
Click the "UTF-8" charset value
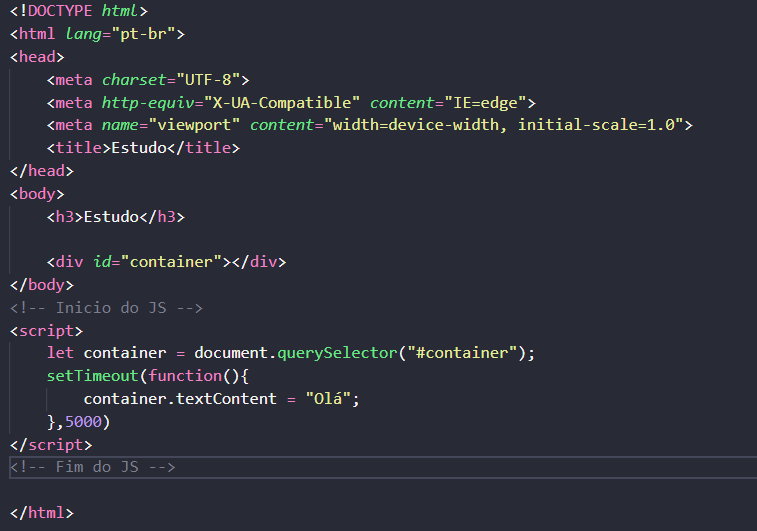(208, 80)
